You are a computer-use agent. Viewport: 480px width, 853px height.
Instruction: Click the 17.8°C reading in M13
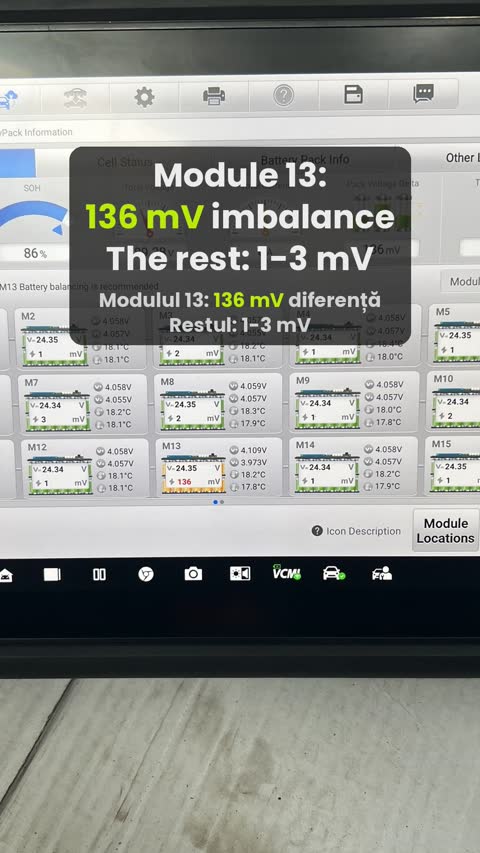[253, 487]
